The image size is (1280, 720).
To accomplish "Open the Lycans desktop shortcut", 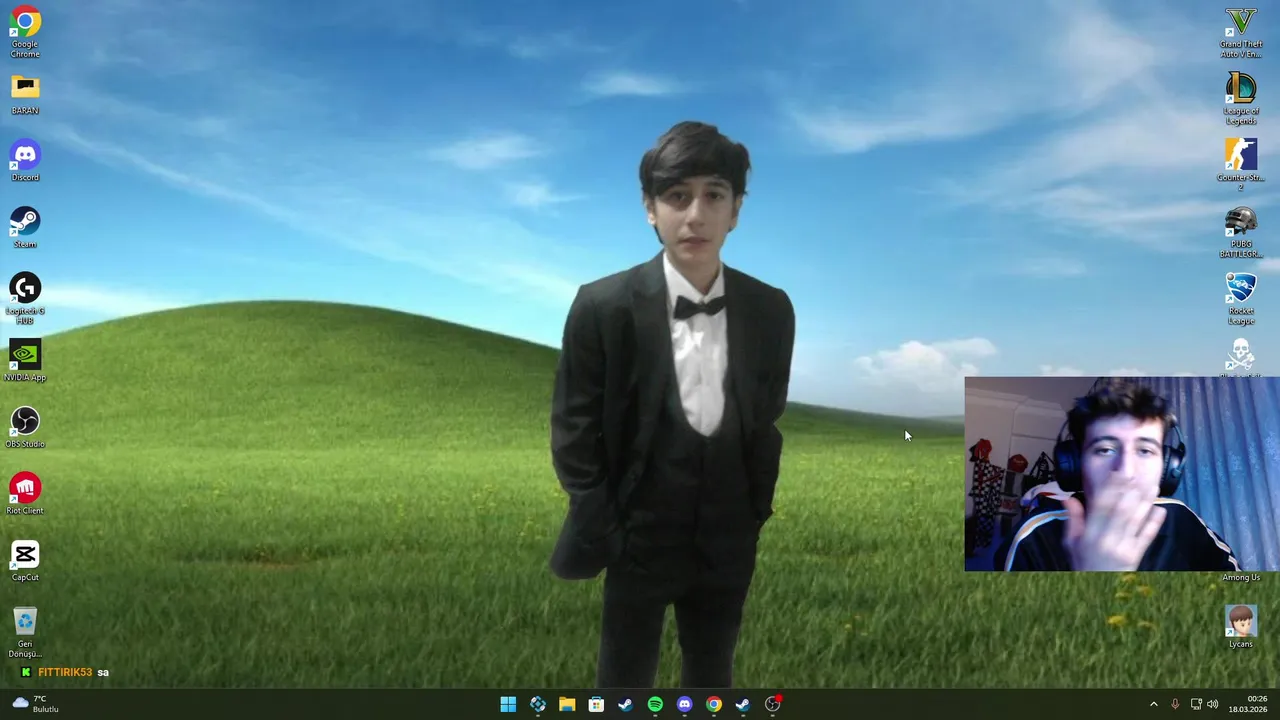I will [1241, 627].
